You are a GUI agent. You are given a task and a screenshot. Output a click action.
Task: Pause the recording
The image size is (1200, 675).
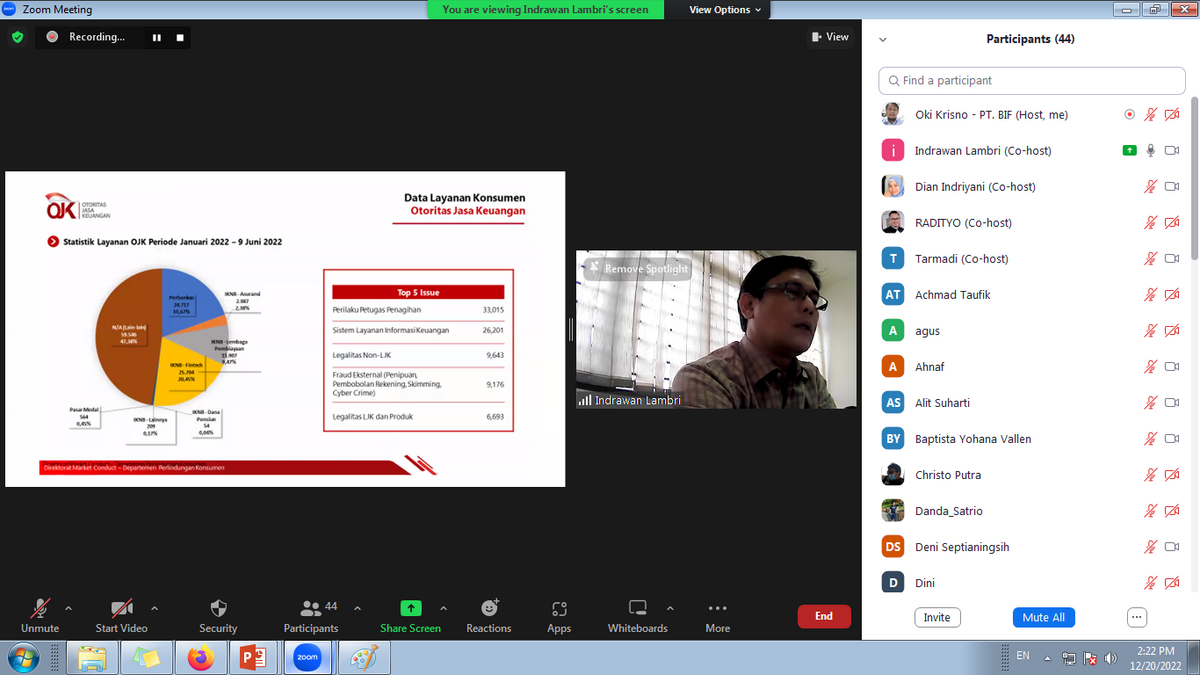click(x=157, y=37)
